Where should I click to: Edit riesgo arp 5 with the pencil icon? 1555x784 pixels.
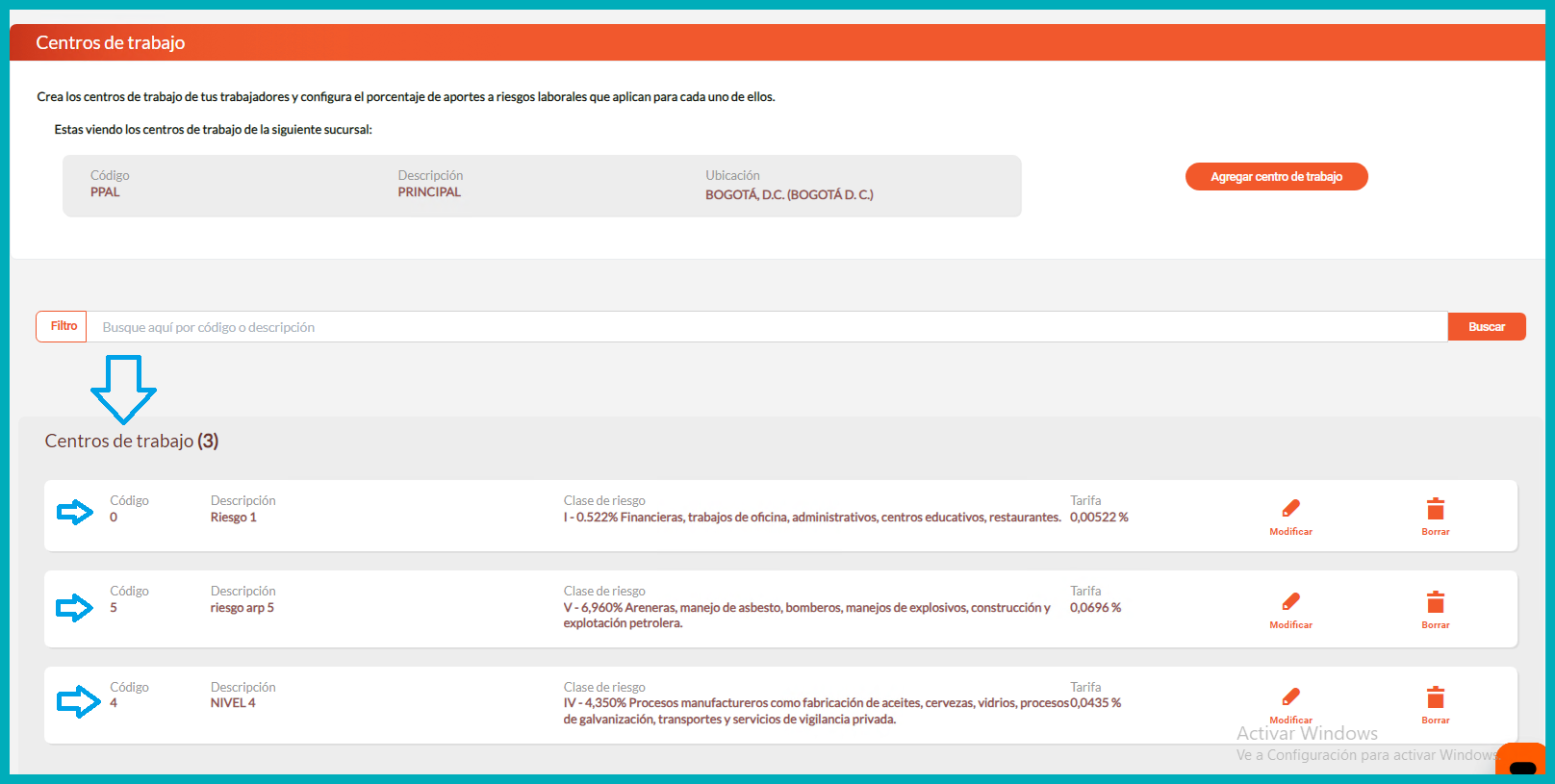tap(1290, 602)
